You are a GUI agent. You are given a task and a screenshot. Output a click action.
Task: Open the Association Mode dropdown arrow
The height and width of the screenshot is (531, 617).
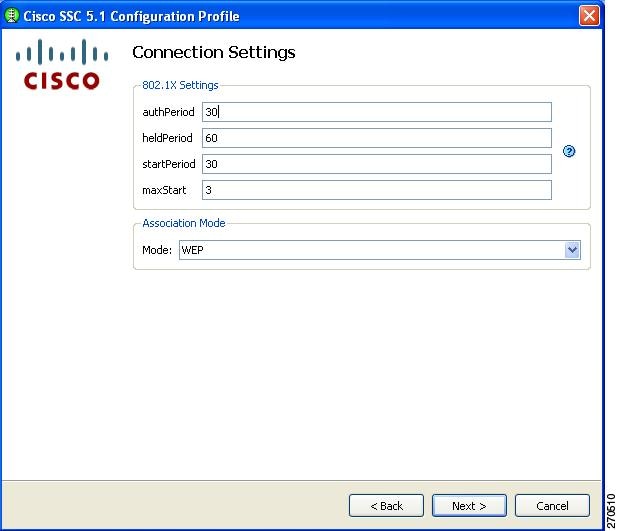(x=572, y=250)
